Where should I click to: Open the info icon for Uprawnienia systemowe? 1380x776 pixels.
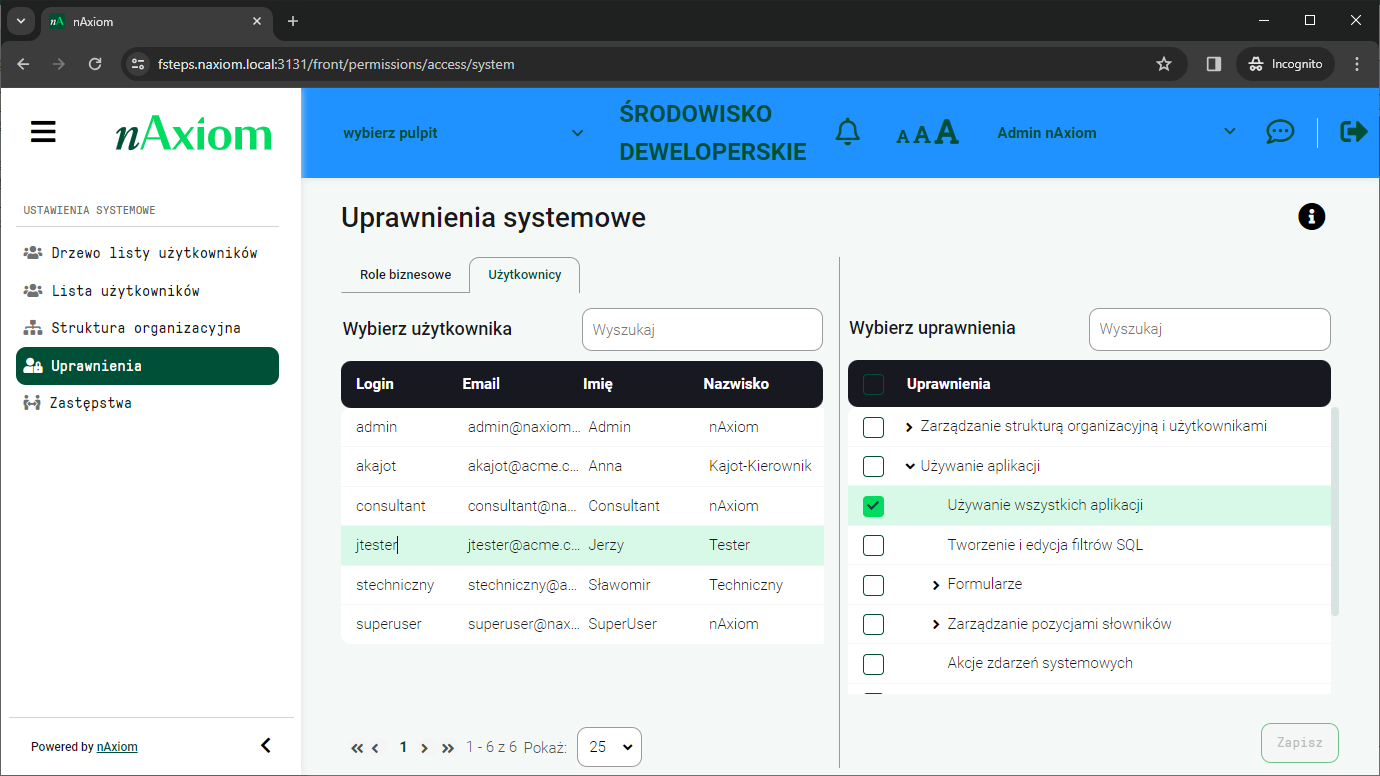[1311, 216]
